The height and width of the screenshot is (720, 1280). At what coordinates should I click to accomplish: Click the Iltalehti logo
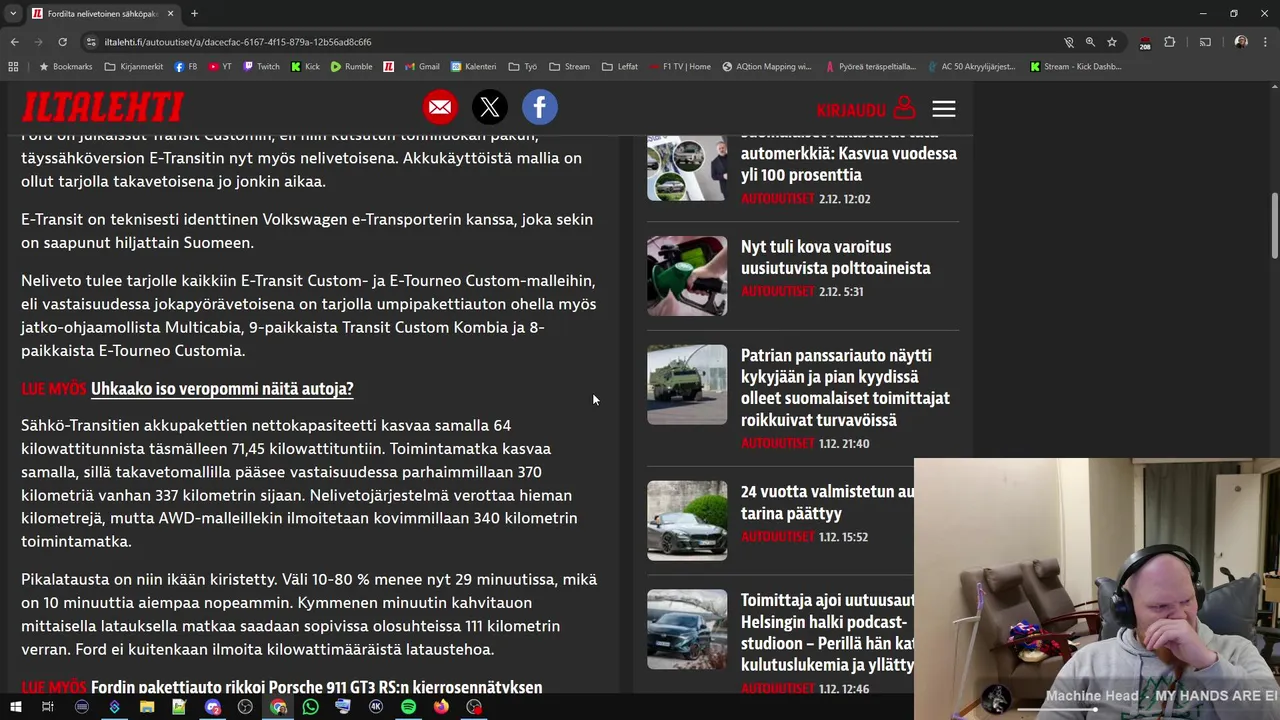[x=103, y=107]
